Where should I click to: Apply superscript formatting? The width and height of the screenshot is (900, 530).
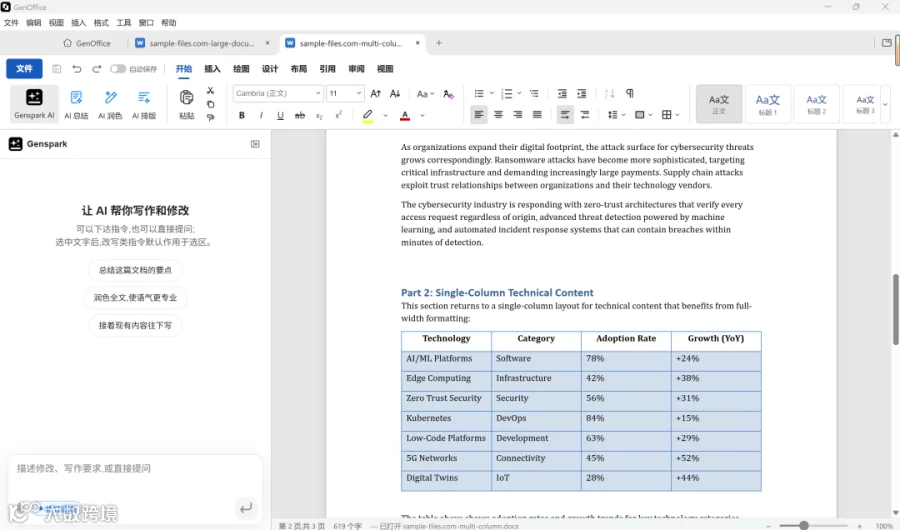[339, 115]
